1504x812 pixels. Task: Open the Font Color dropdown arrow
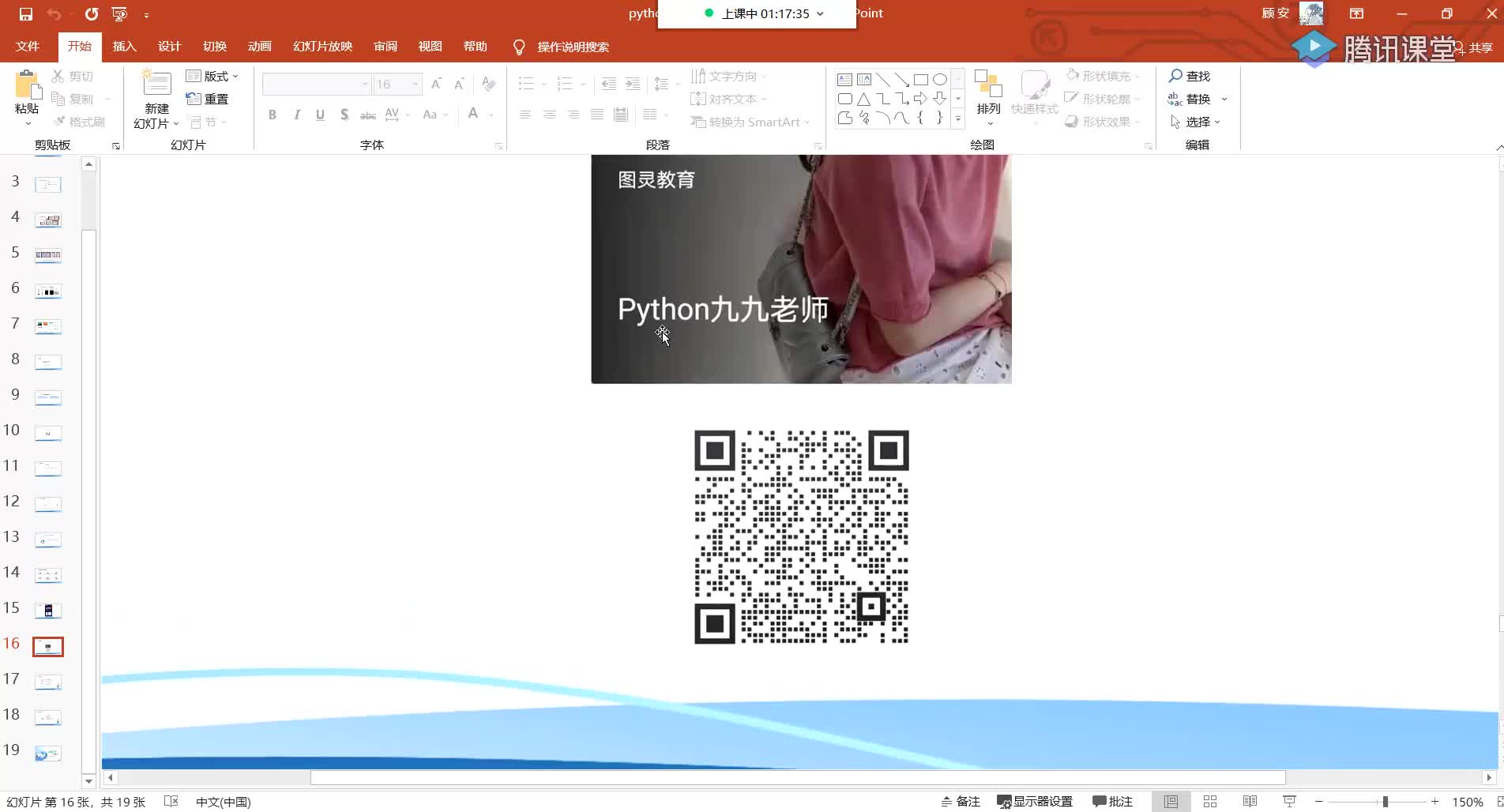coord(491,115)
